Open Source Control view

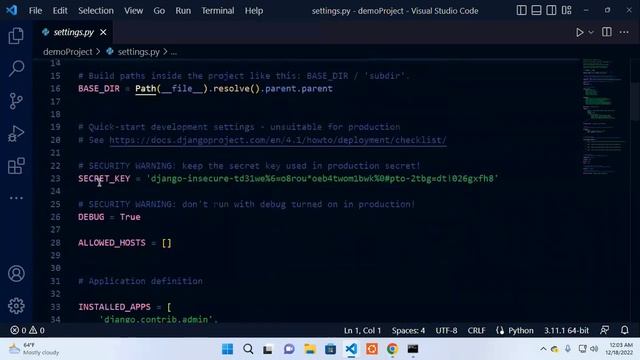point(16,101)
